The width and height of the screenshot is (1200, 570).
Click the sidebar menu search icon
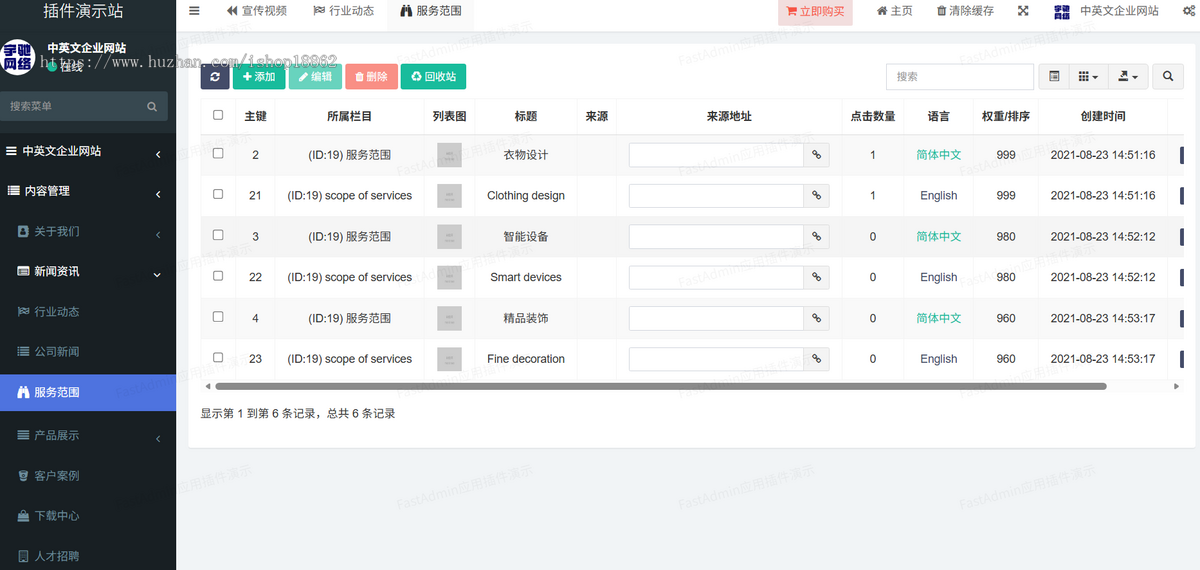152,106
